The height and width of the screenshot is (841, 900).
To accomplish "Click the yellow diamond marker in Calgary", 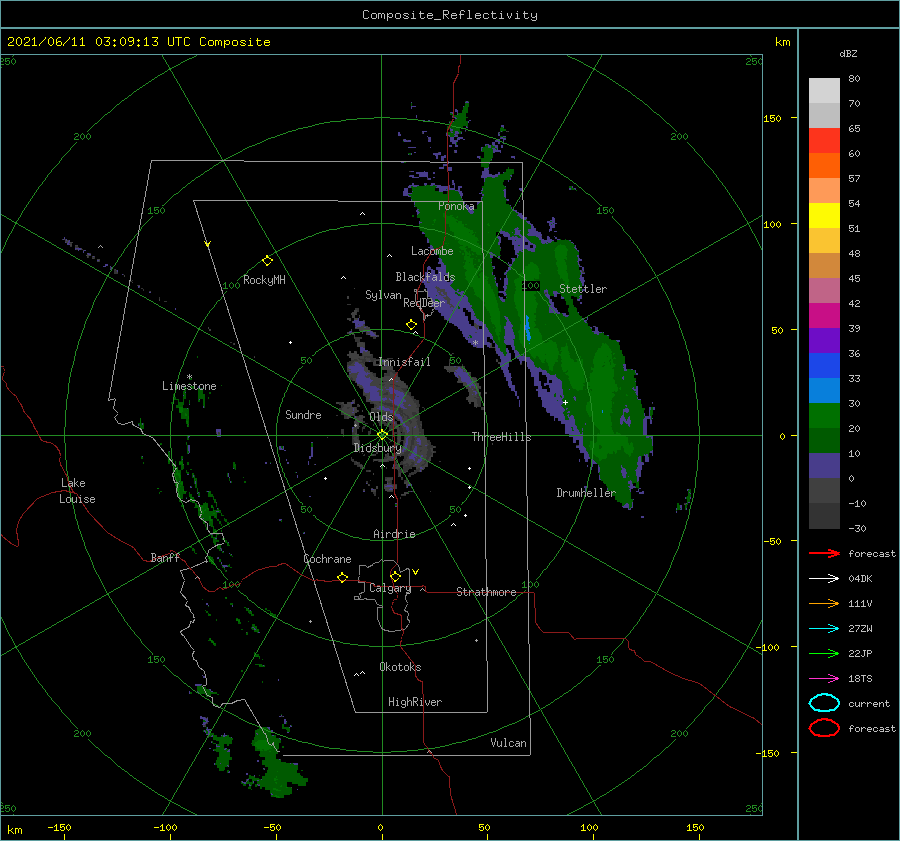I will [395, 576].
